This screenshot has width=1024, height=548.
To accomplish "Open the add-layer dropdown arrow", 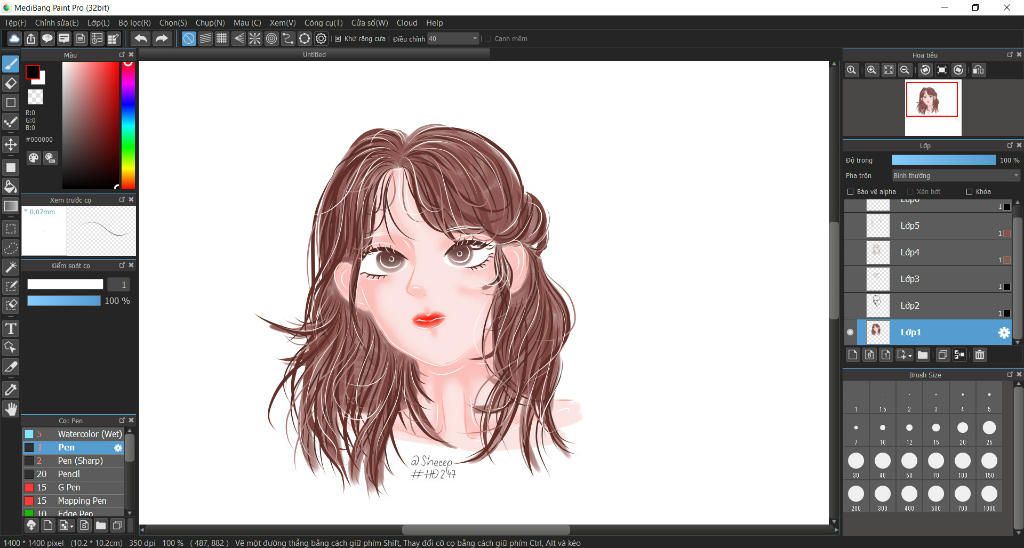I will coord(910,356).
